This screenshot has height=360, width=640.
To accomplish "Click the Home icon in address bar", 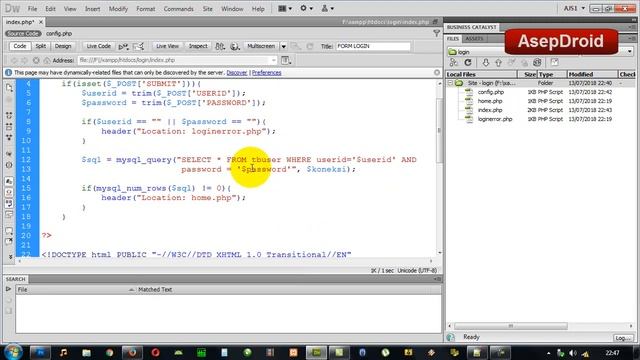I will click(47, 60).
